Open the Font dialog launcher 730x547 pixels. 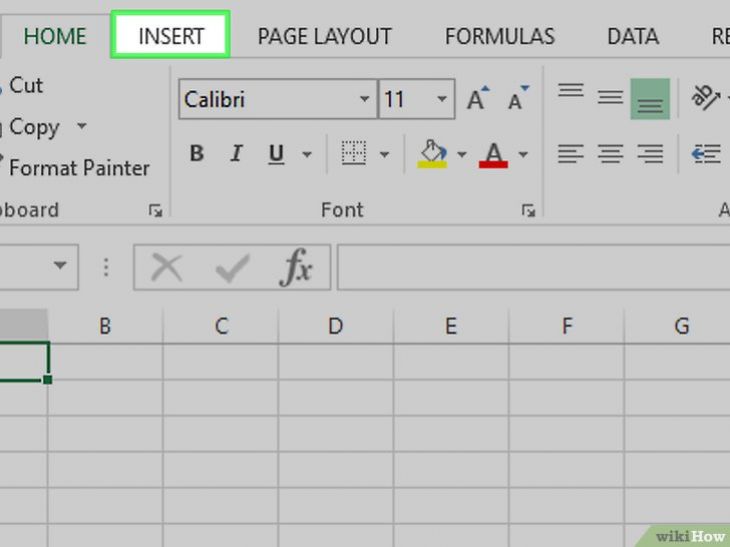coord(528,211)
